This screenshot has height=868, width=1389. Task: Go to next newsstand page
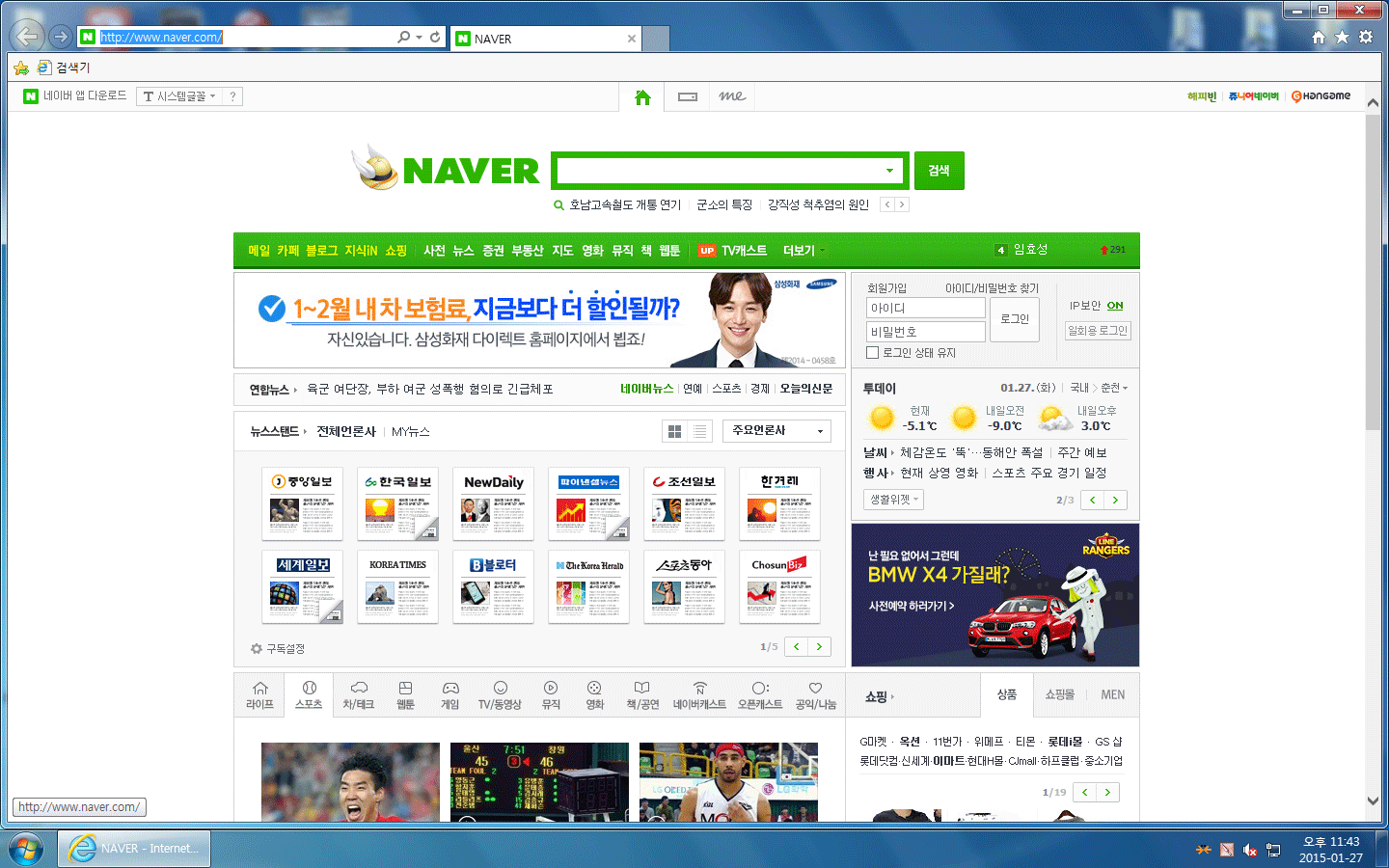pyautogui.click(x=819, y=647)
